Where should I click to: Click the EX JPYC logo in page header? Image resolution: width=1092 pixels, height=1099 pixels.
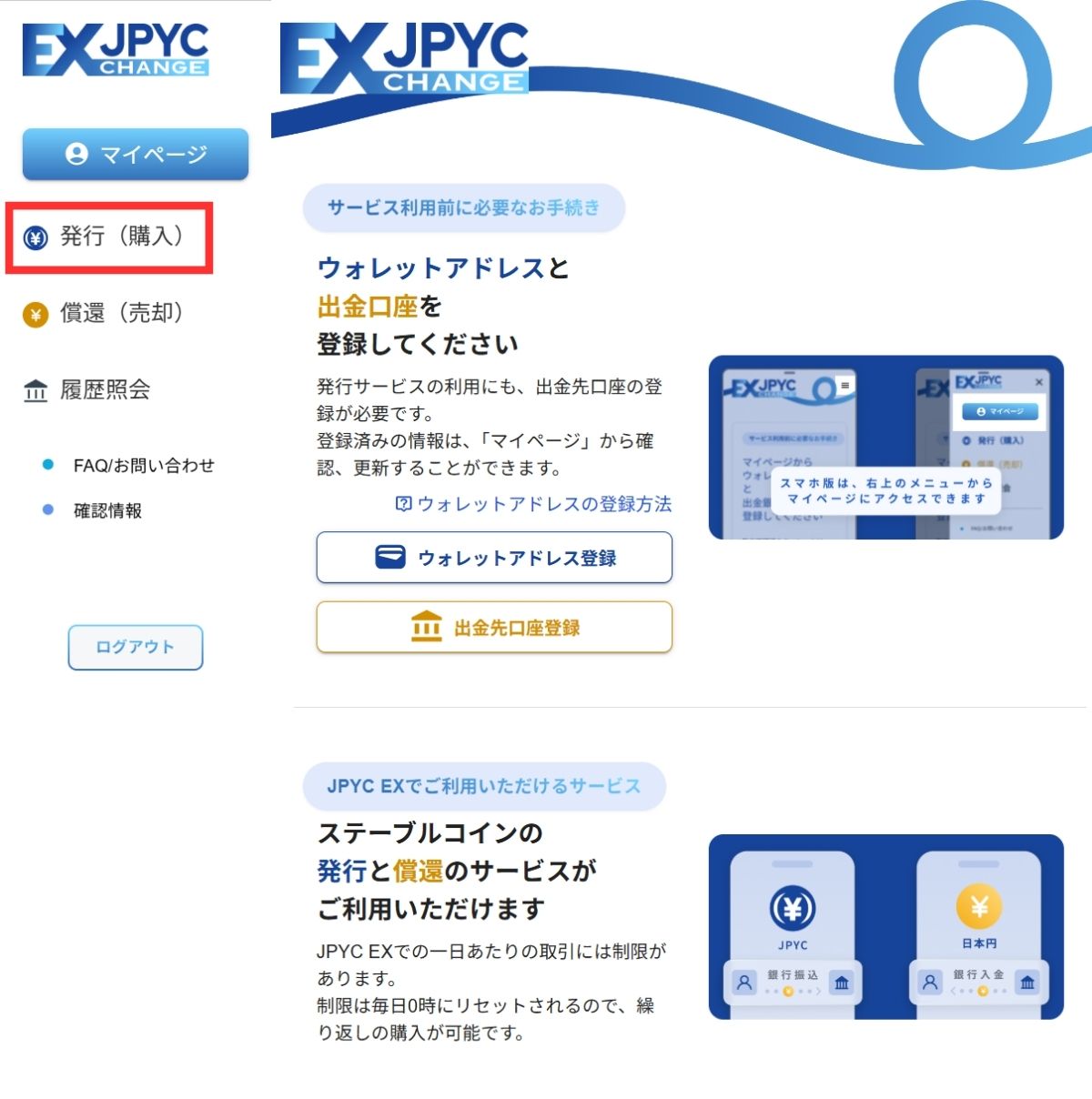click(x=400, y=55)
